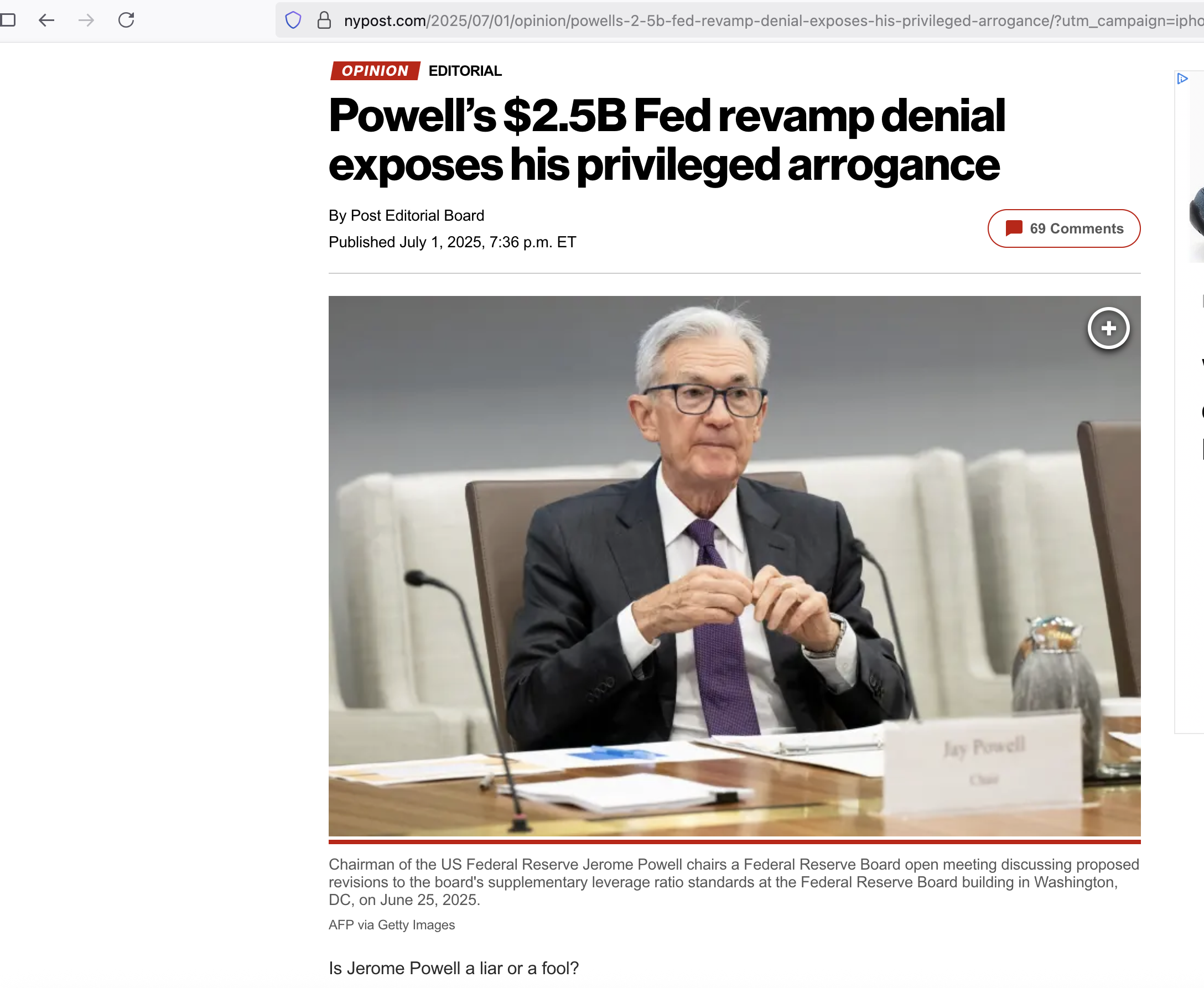Open the Jerome Powell article photo

(x=734, y=566)
